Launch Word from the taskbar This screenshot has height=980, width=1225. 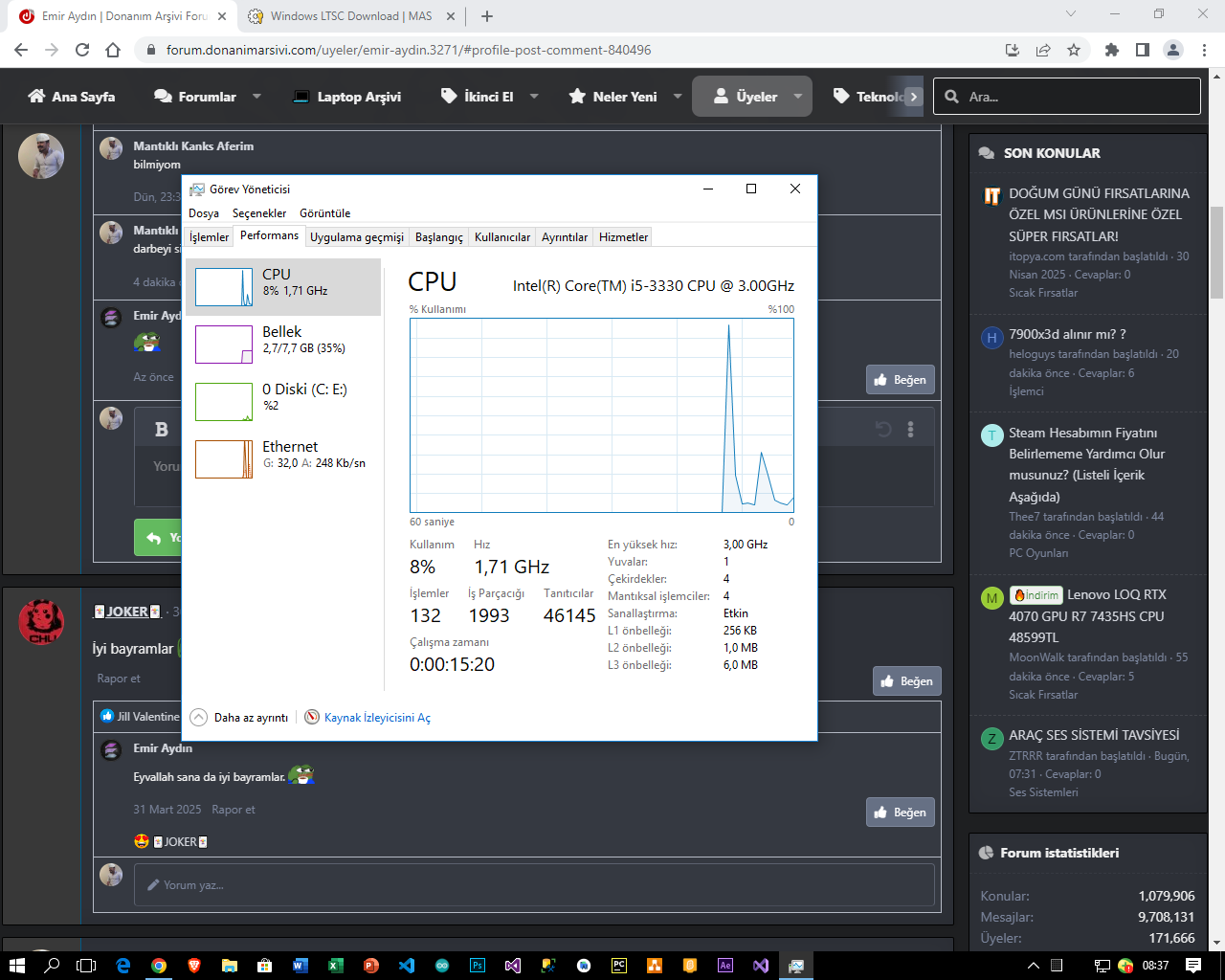click(300, 966)
